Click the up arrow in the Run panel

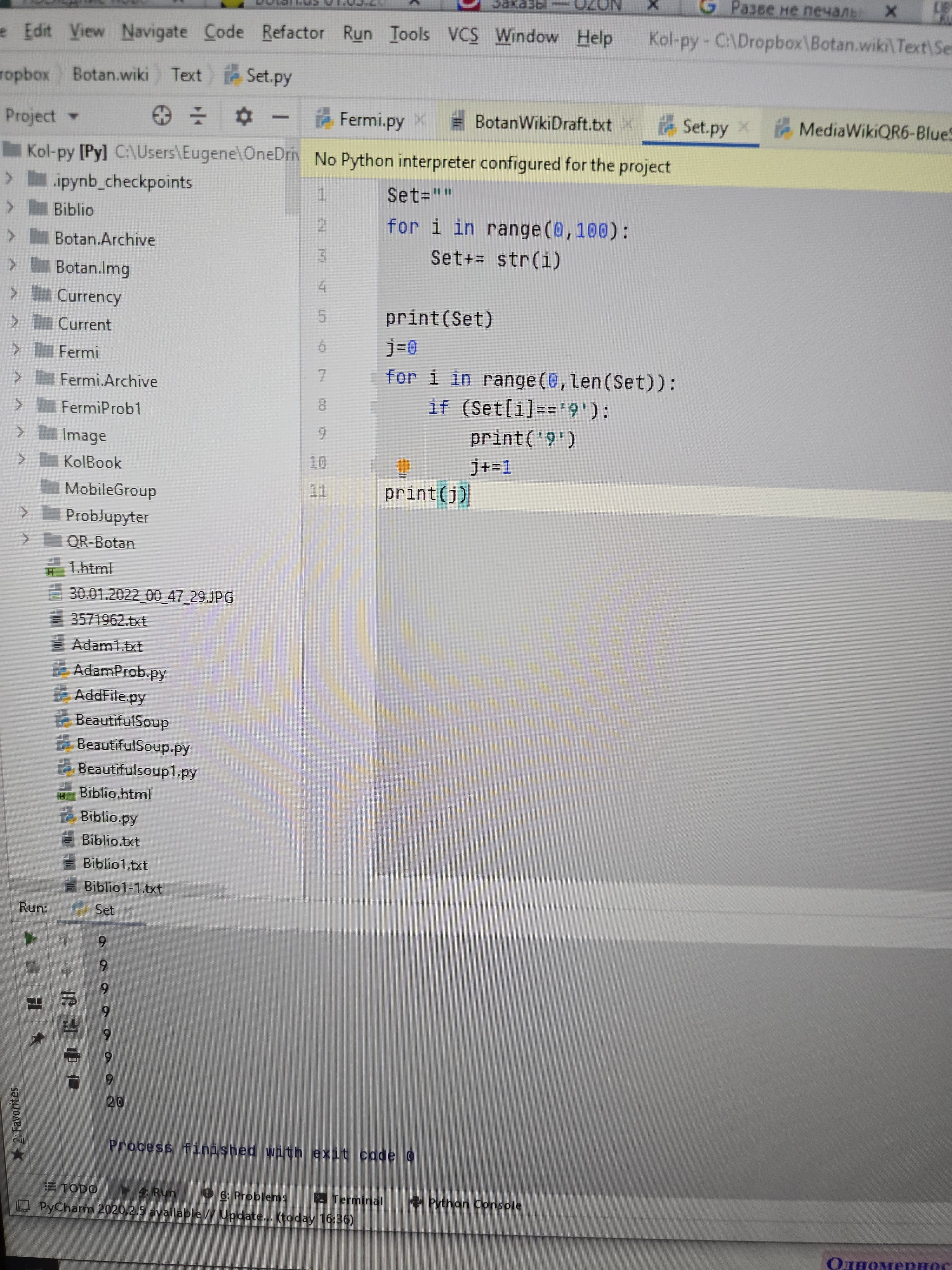pyautogui.click(x=65, y=940)
